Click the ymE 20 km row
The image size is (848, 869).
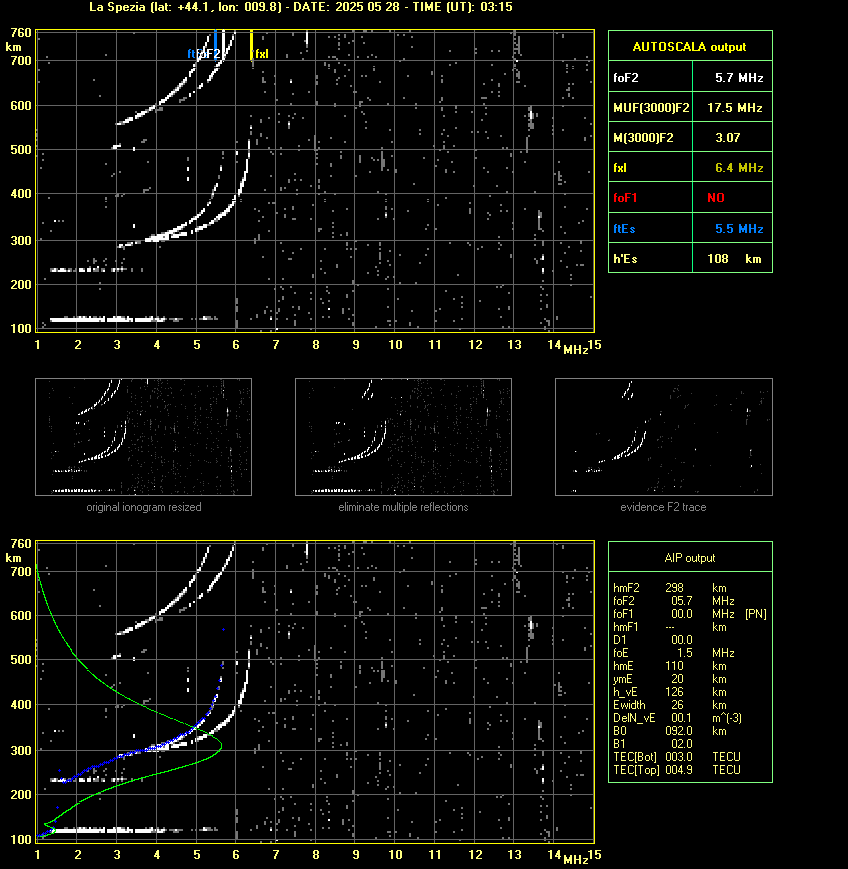pyautogui.click(x=670, y=679)
